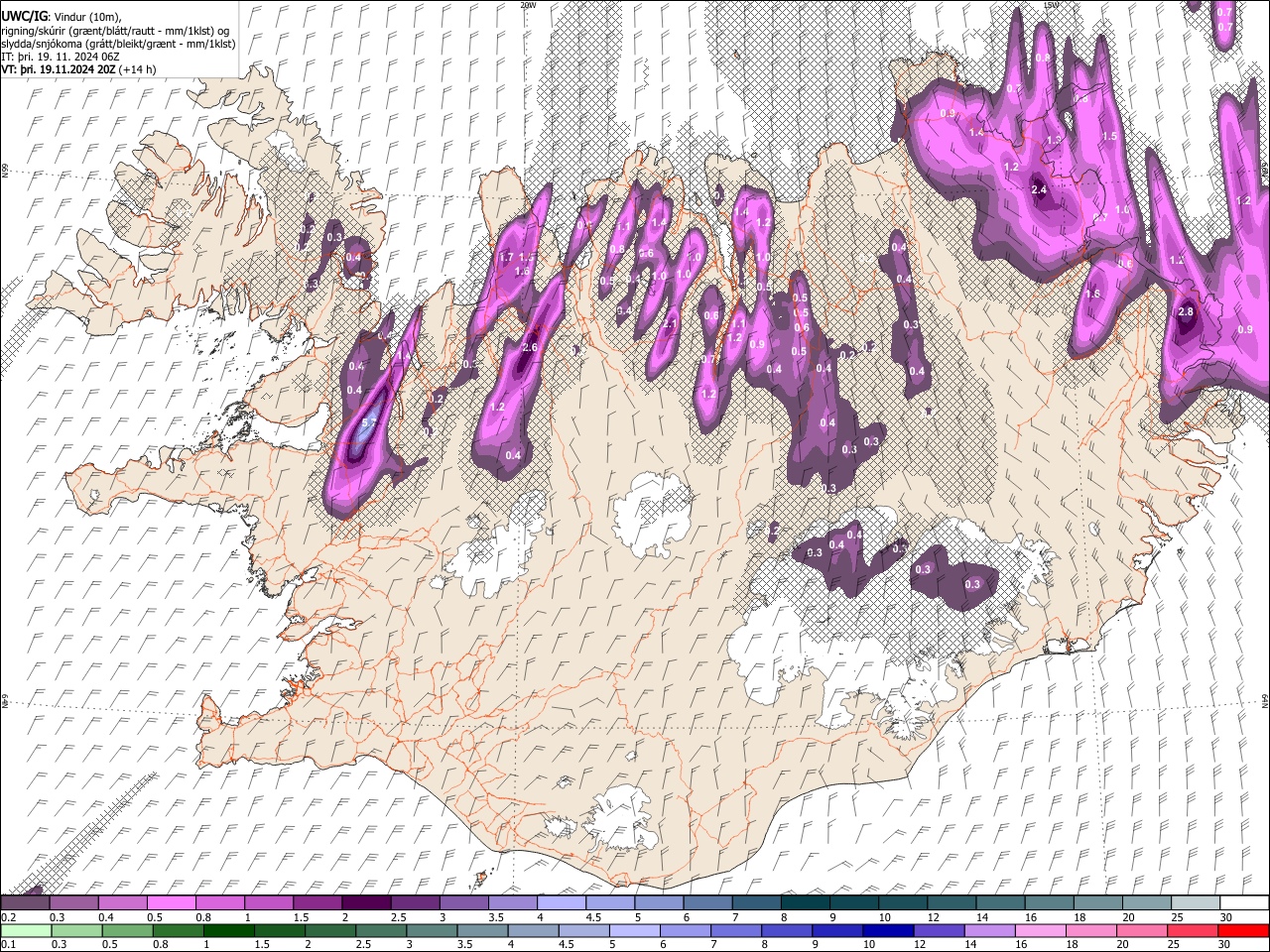Pick the lavender snow swatch between 4 and 4.5
1270x952 pixels.
561,902
